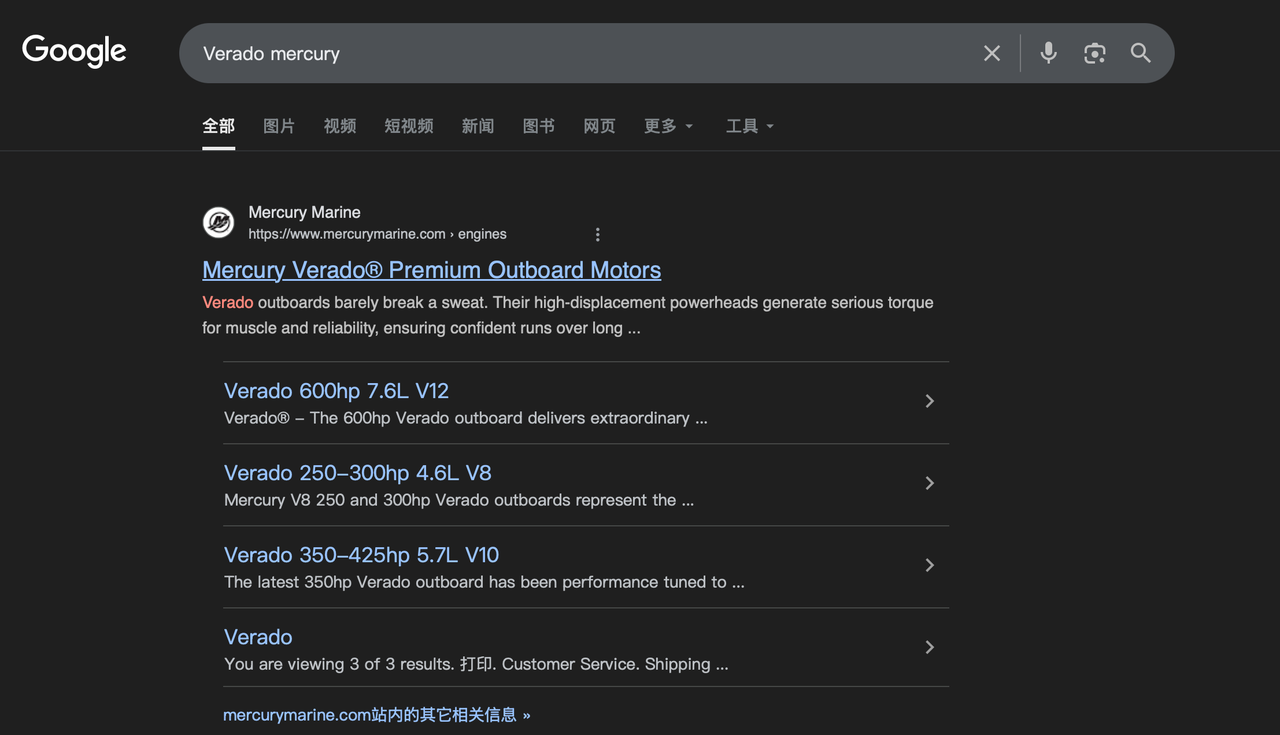Switch to the 视频 videos tab

[x=340, y=126]
